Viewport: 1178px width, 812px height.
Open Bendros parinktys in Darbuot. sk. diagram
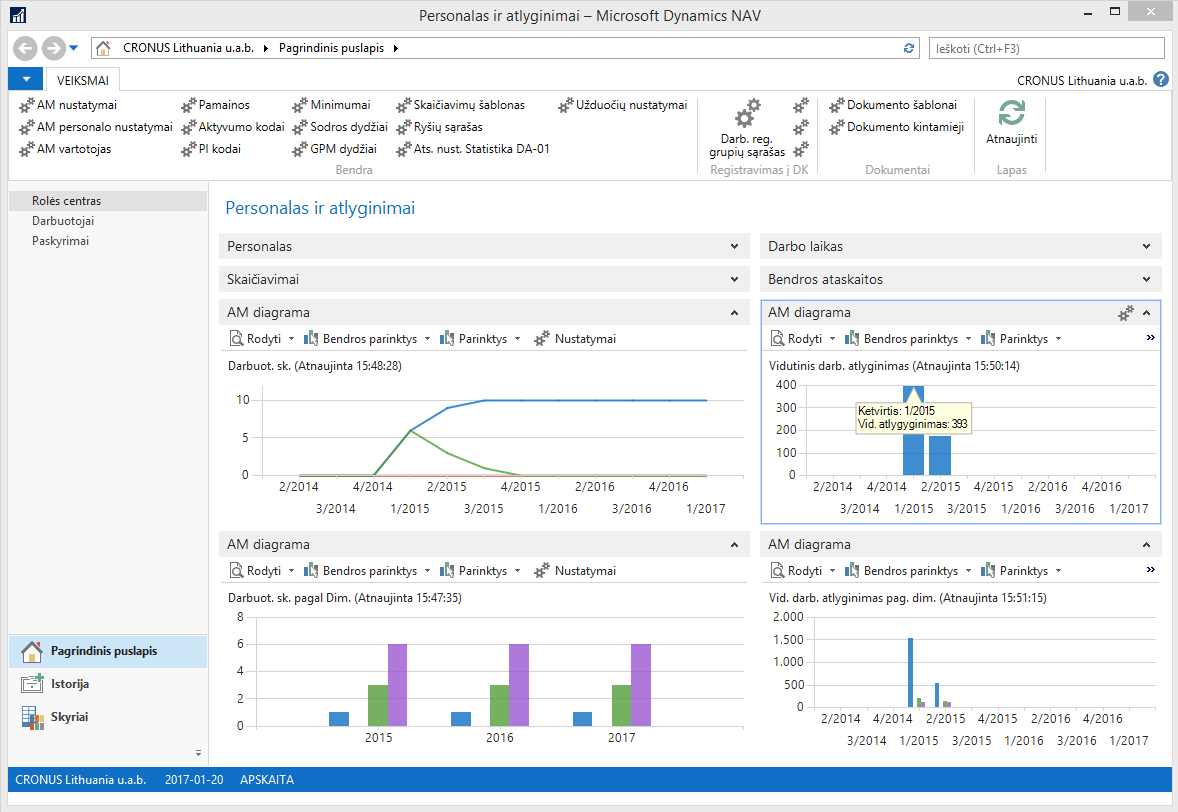click(x=367, y=339)
